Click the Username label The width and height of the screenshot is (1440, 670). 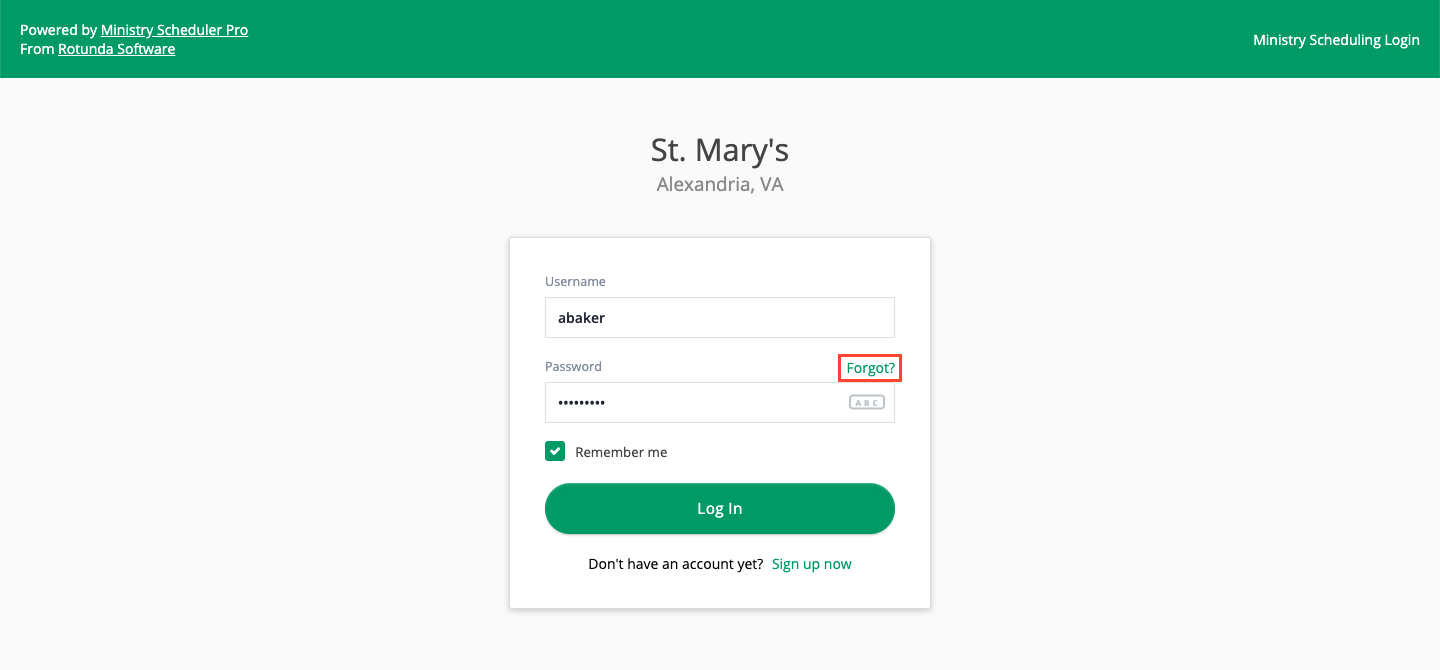(575, 281)
